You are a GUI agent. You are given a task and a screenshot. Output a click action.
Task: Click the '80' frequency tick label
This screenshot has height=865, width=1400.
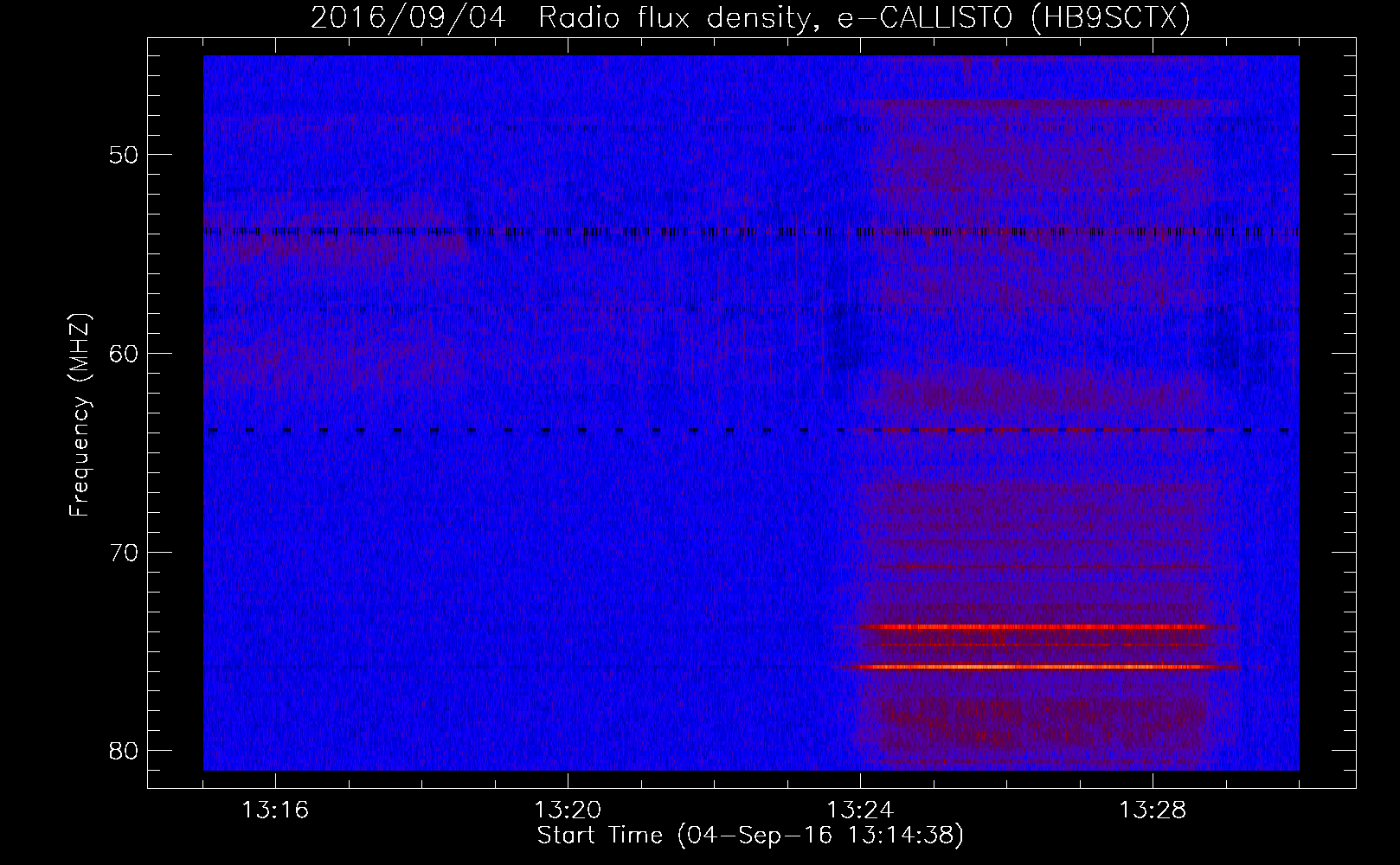click(124, 751)
